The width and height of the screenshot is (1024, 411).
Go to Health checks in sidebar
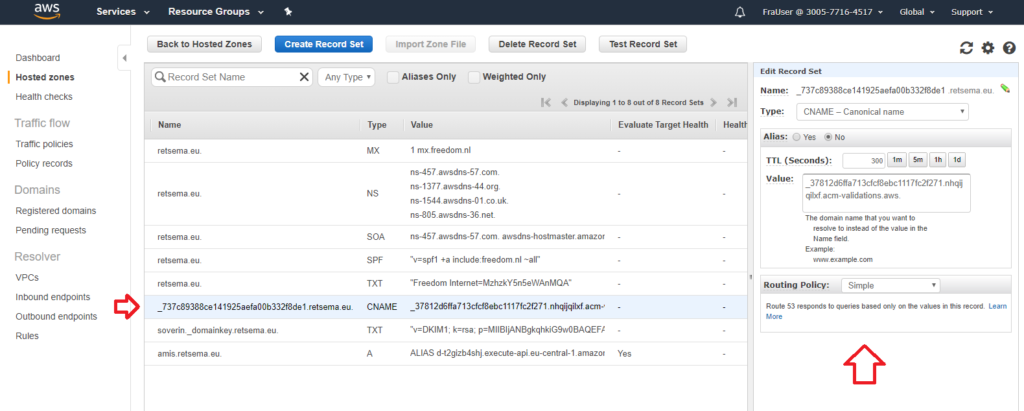44,97
